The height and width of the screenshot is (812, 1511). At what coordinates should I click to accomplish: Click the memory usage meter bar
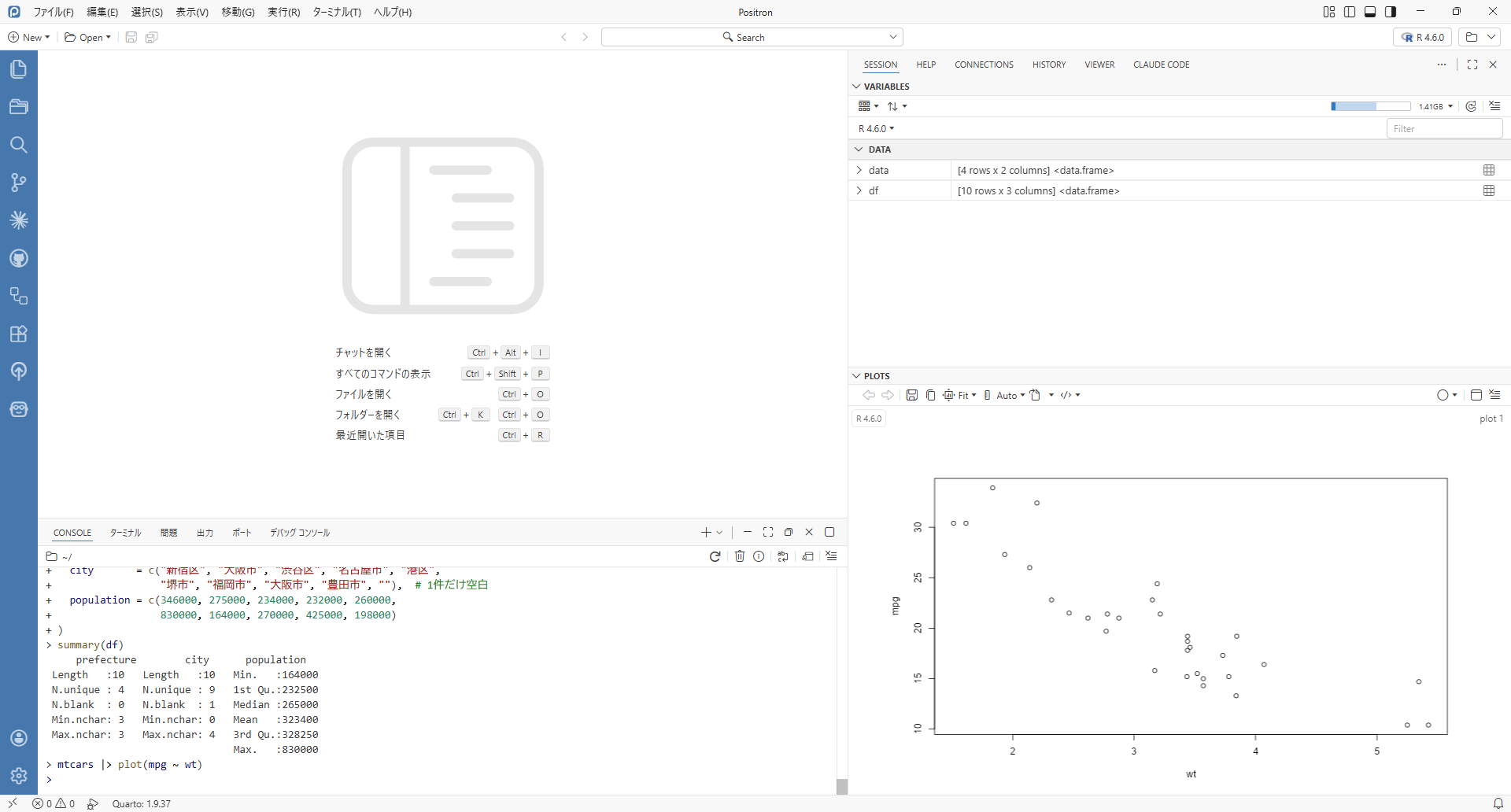coord(1370,106)
